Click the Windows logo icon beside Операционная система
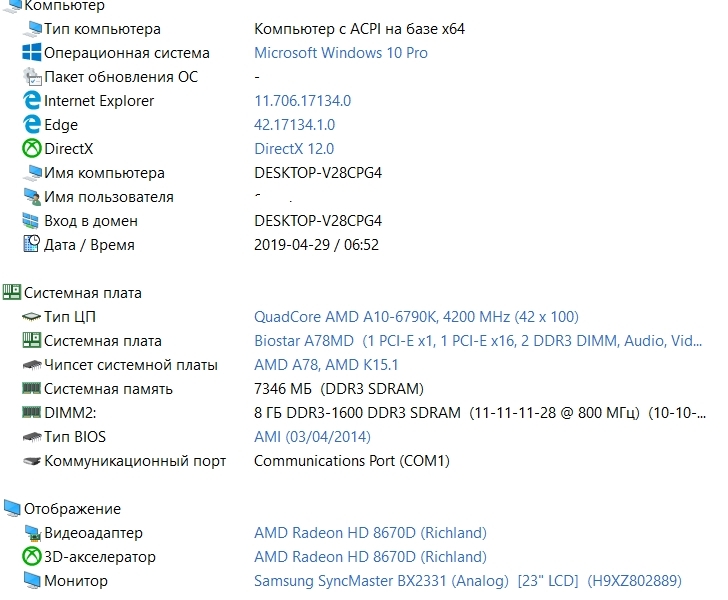The image size is (728, 600). (32, 52)
